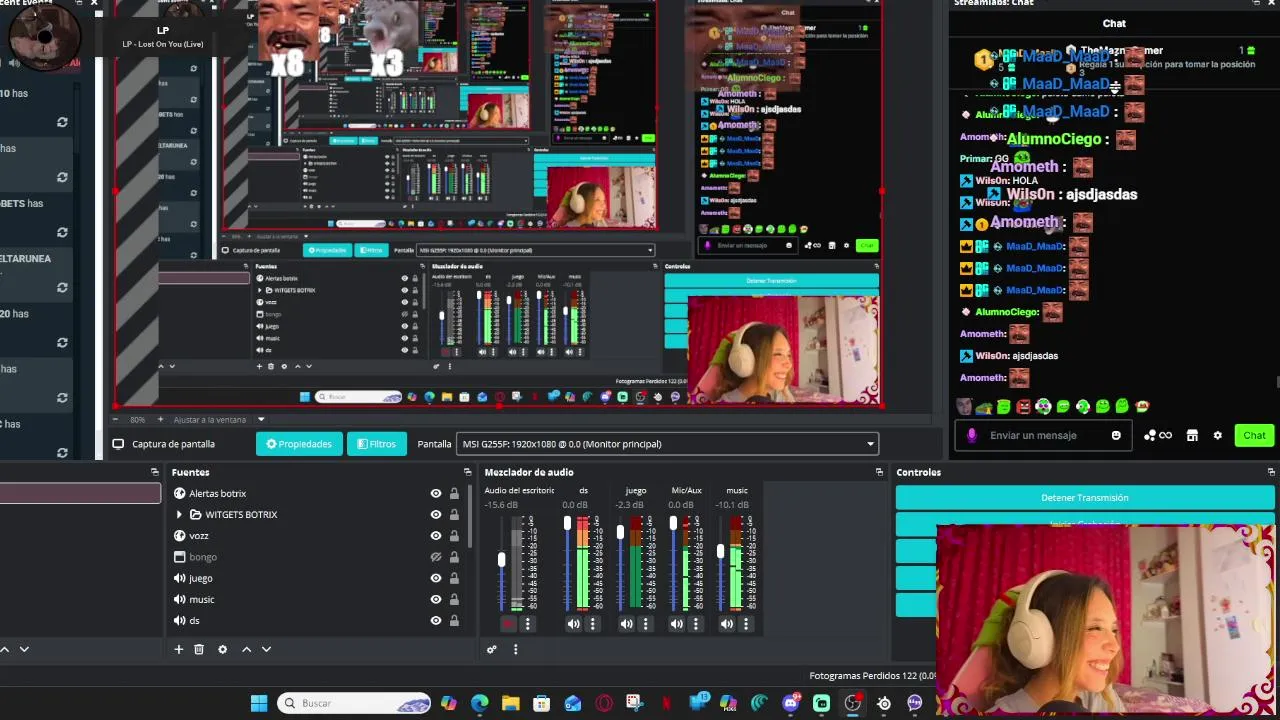Open source properties gear in Fuentes toolbar

point(222,649)
